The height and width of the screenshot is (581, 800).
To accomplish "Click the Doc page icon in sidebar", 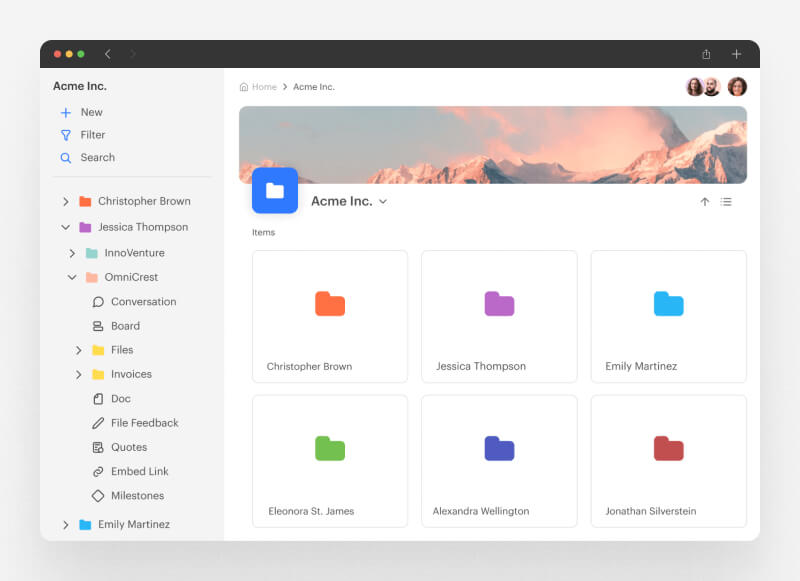I will (98, 399).
